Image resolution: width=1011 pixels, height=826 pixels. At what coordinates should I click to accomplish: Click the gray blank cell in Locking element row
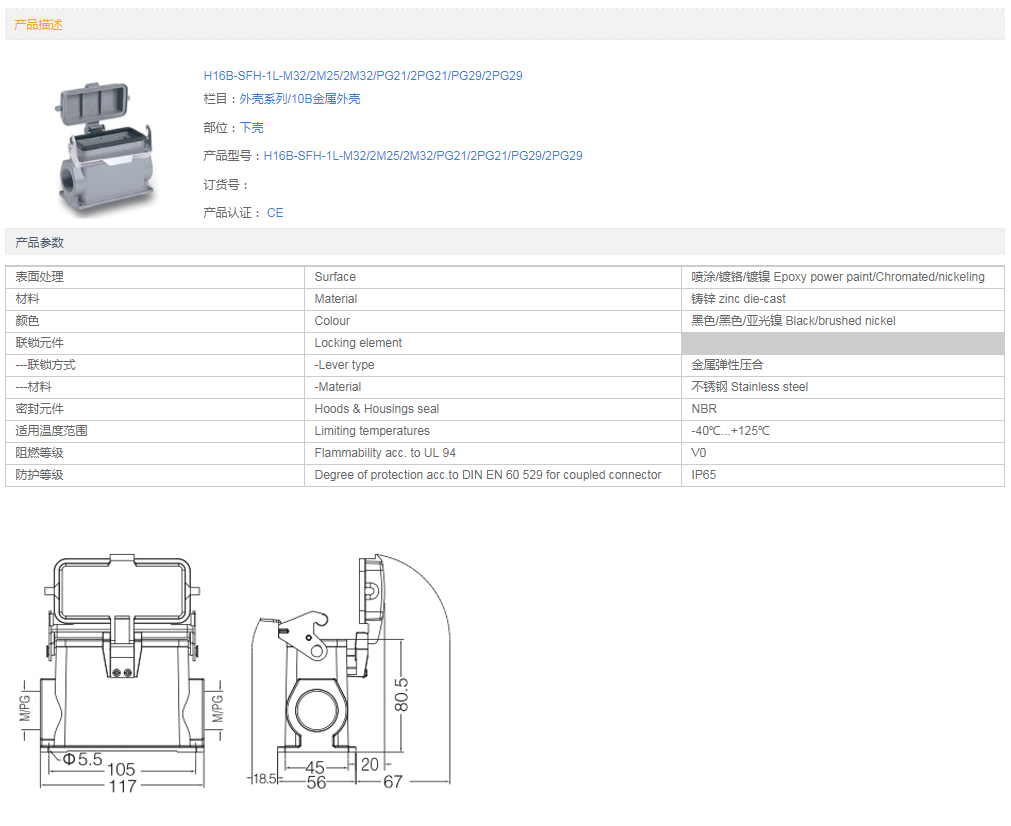pos(842,343)
